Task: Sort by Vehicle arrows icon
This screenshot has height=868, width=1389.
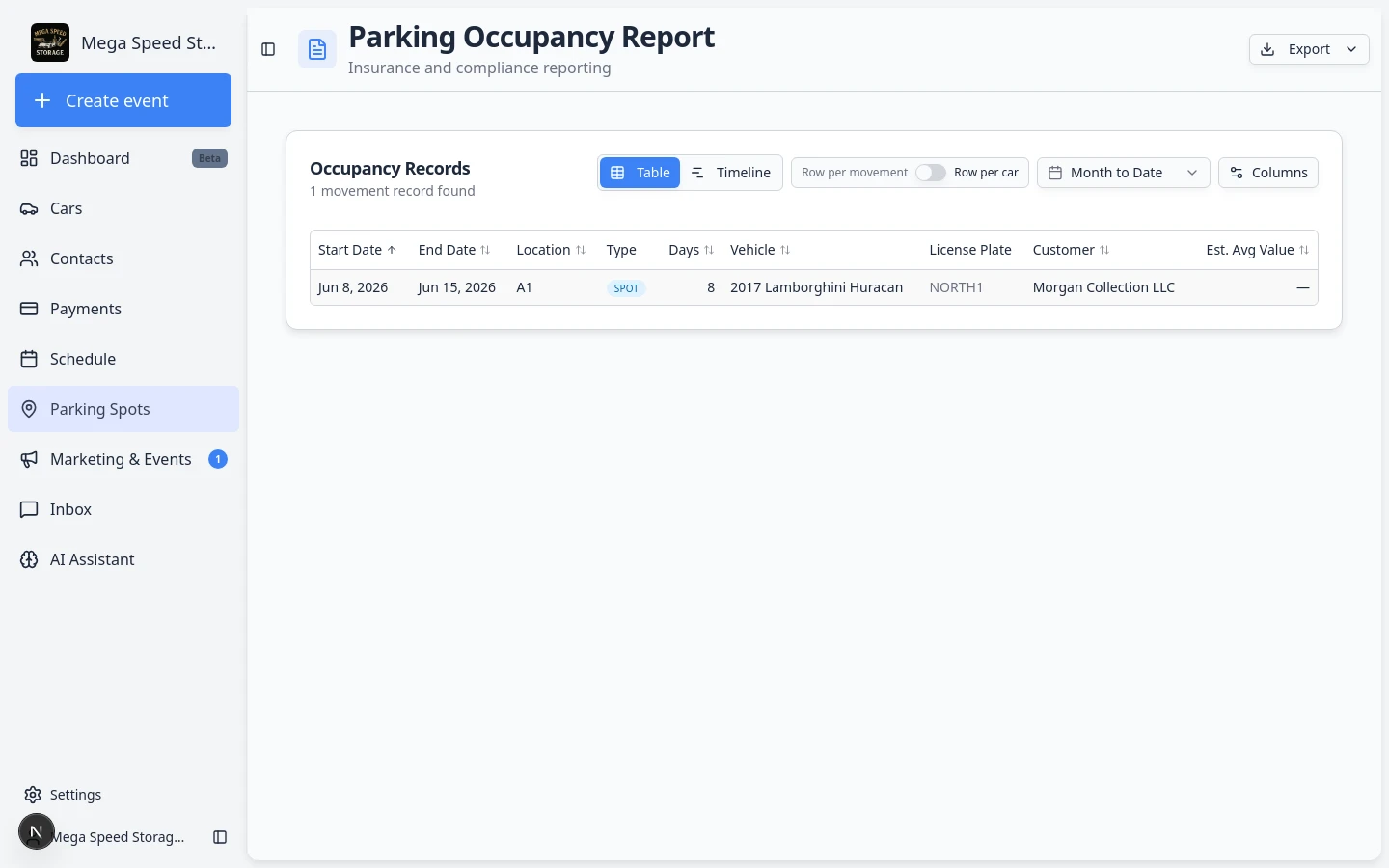Action: pyautogui.click(x=785, y=250)
